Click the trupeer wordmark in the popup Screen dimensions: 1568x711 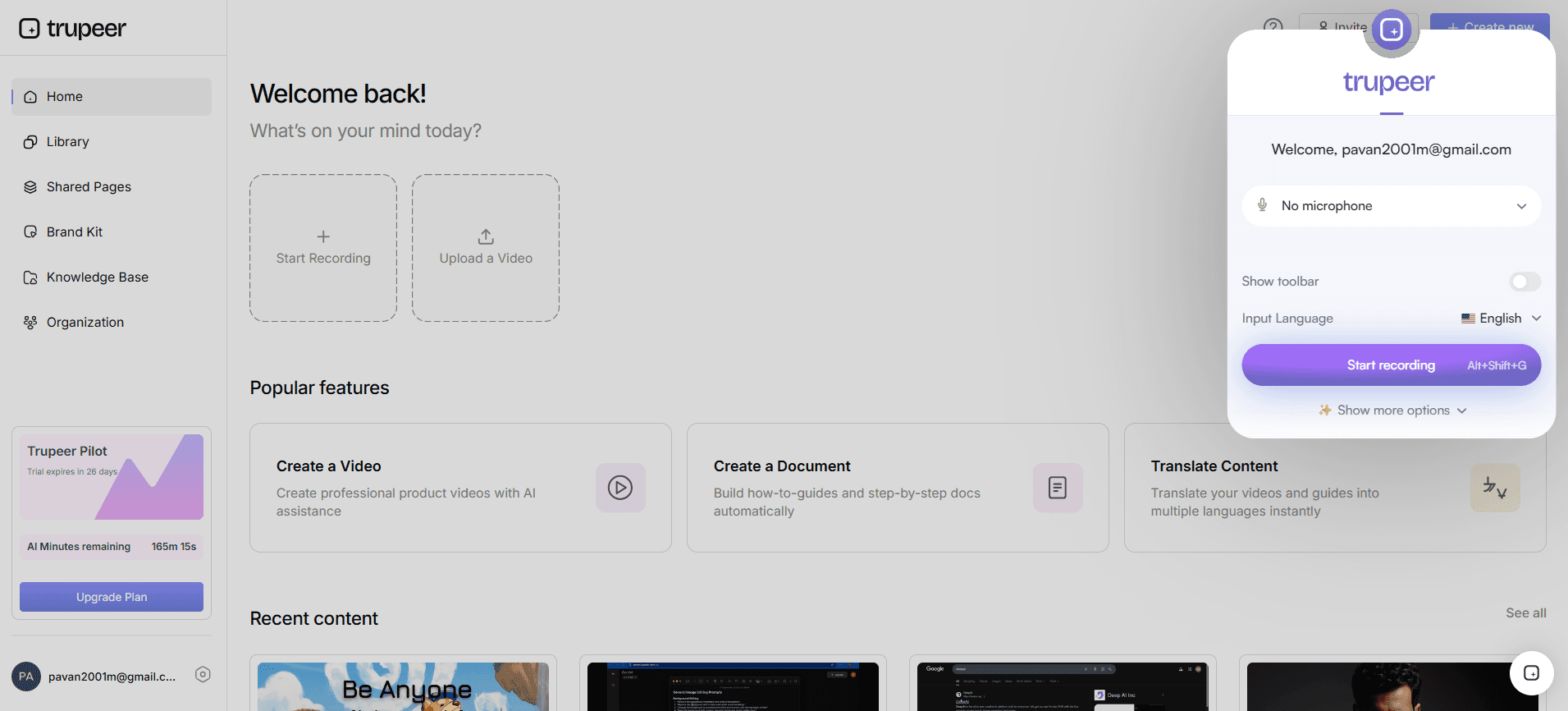tap(1389, 82)
